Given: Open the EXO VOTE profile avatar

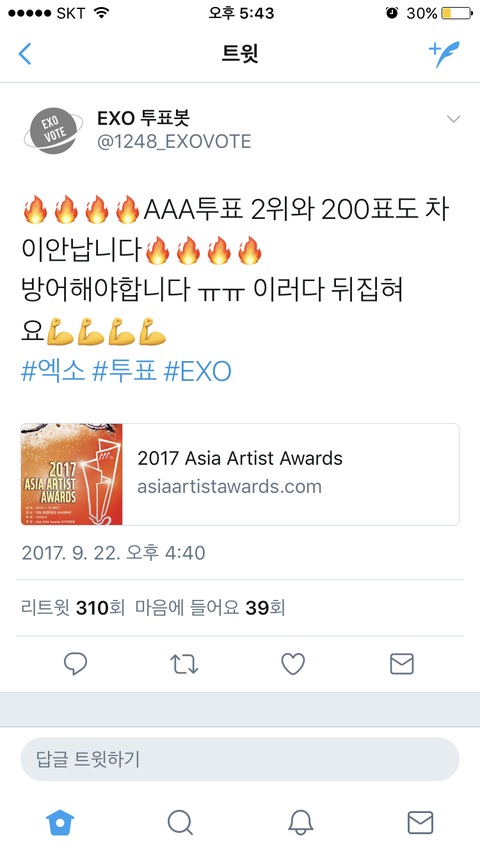Looking at the screenshot, I should (53, 131).
